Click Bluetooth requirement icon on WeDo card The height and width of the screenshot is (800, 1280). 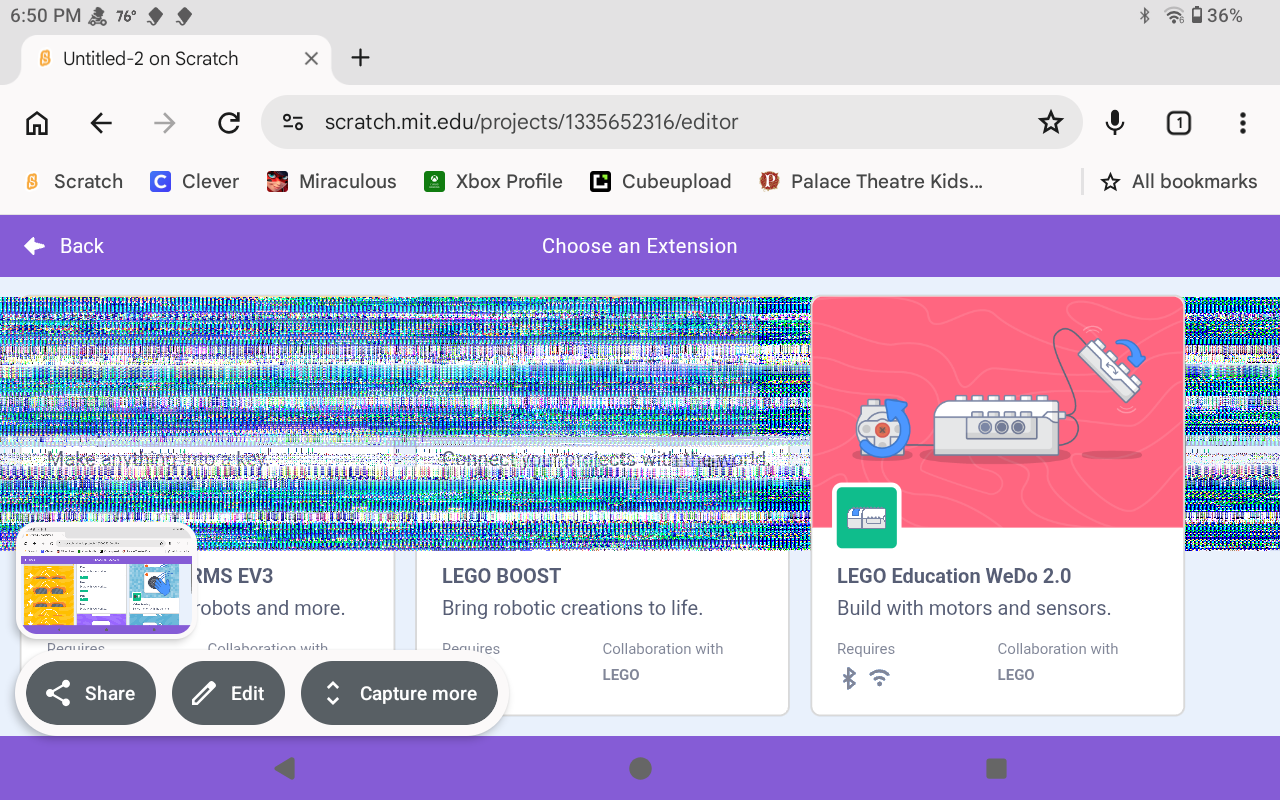[849, 678]
